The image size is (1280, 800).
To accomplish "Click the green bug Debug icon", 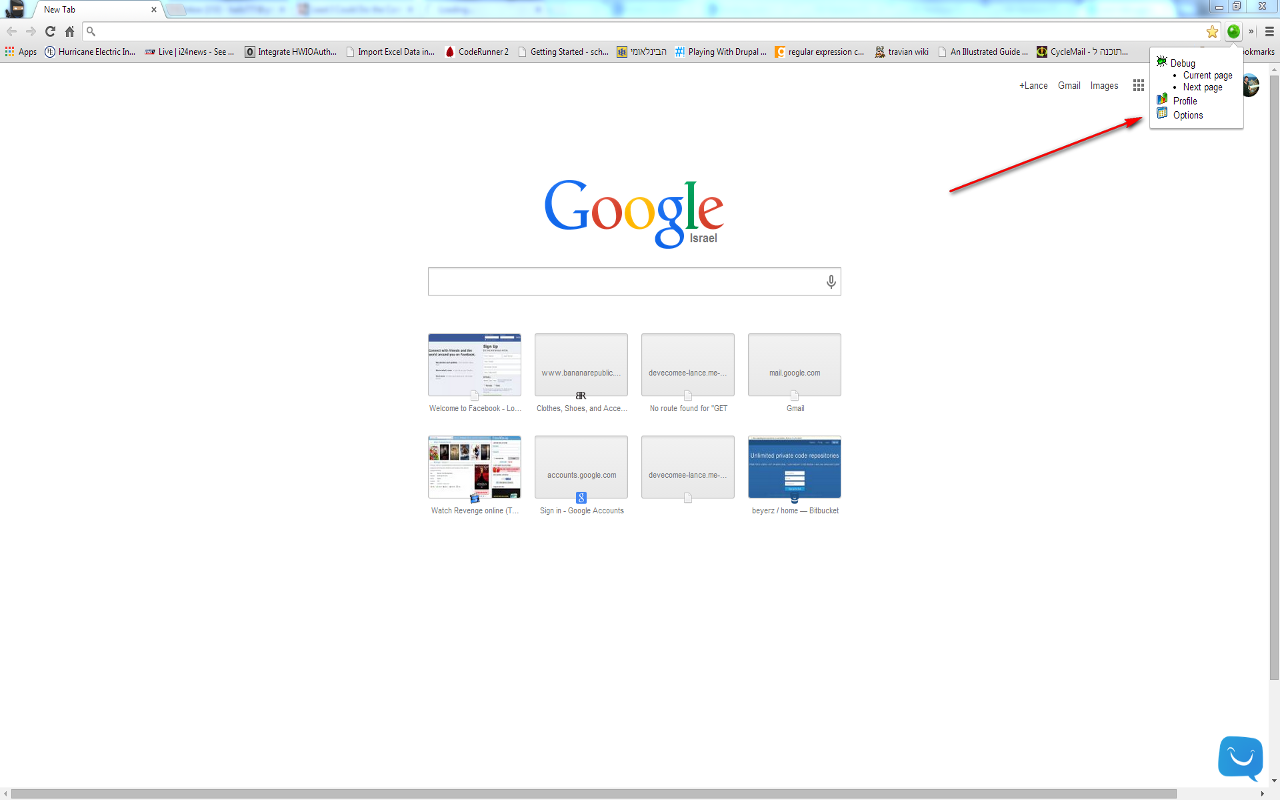I will (1162, 62).
